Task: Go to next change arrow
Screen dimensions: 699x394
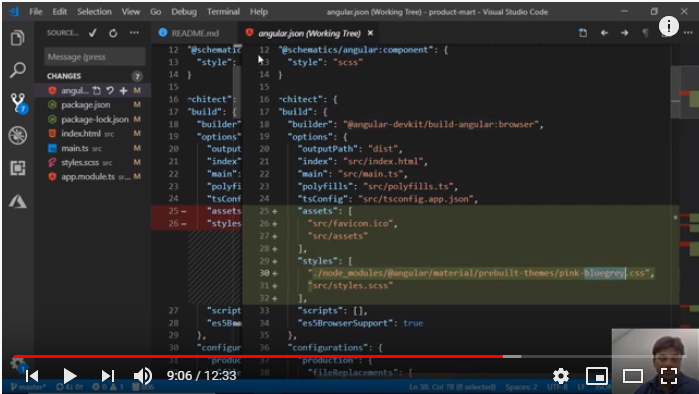Action: coord(625,33)
